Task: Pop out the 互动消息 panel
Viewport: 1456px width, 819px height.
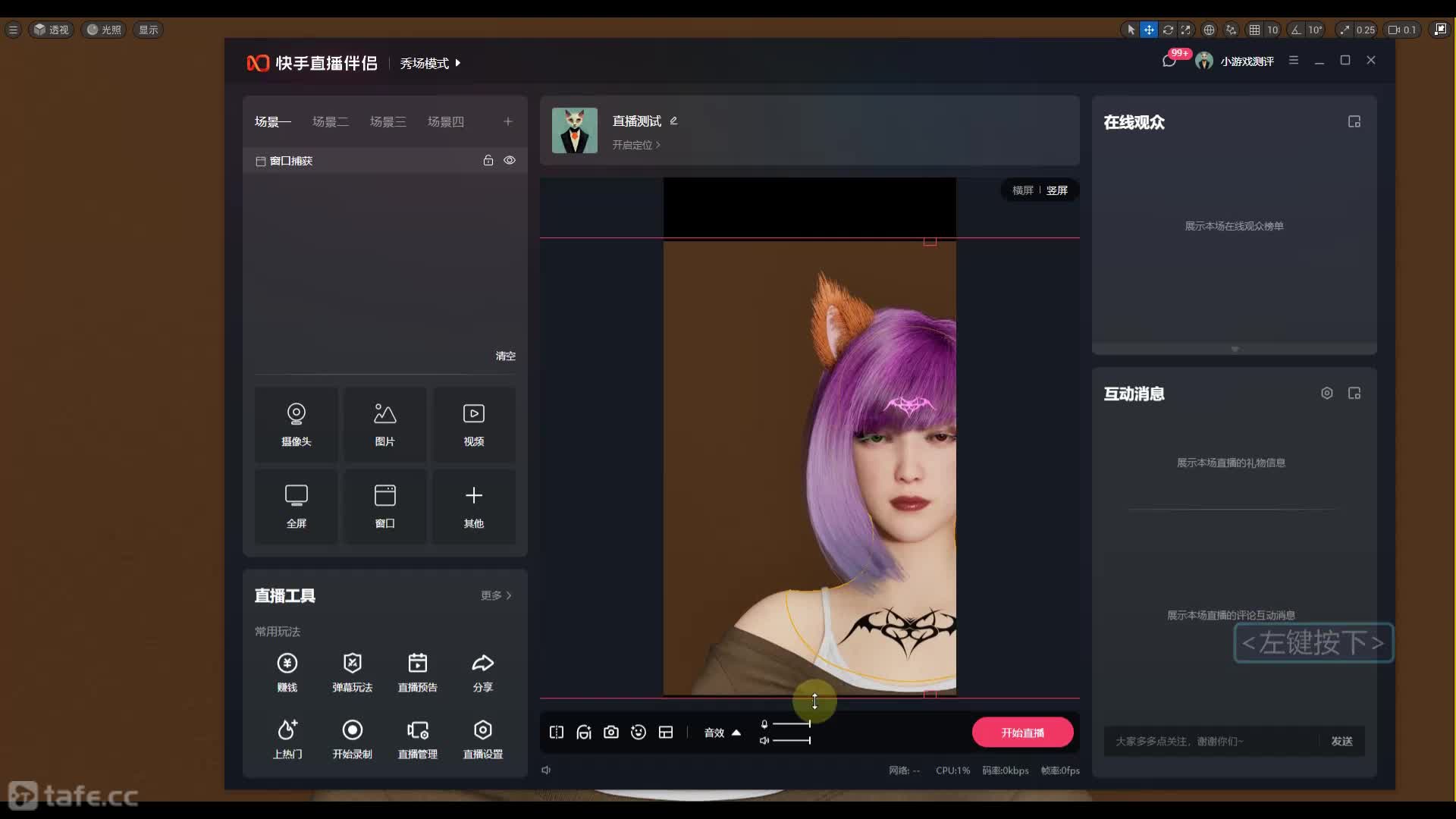Action: (x=1354, y=394)
